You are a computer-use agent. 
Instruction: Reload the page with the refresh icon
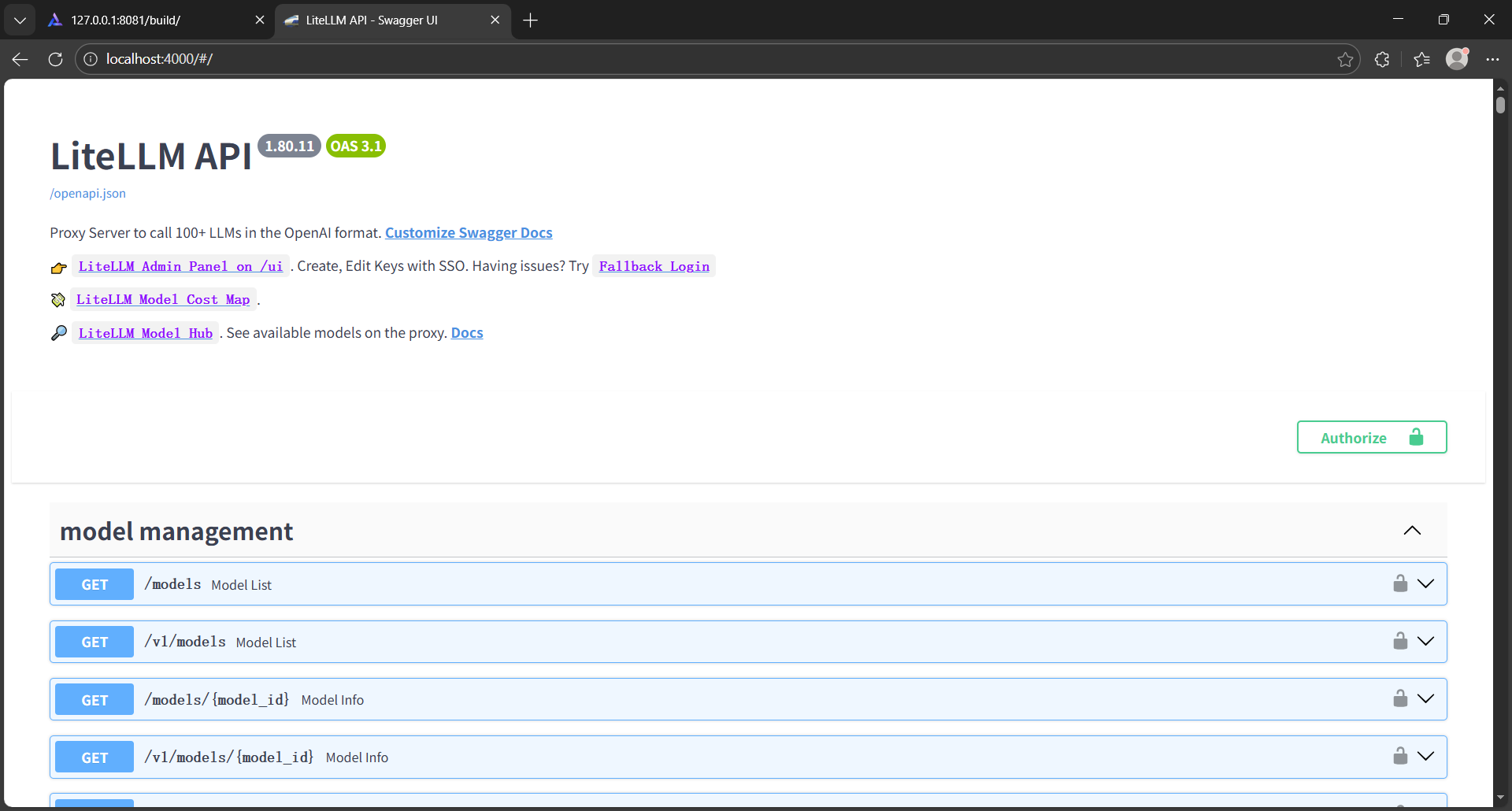click(55, 59)
